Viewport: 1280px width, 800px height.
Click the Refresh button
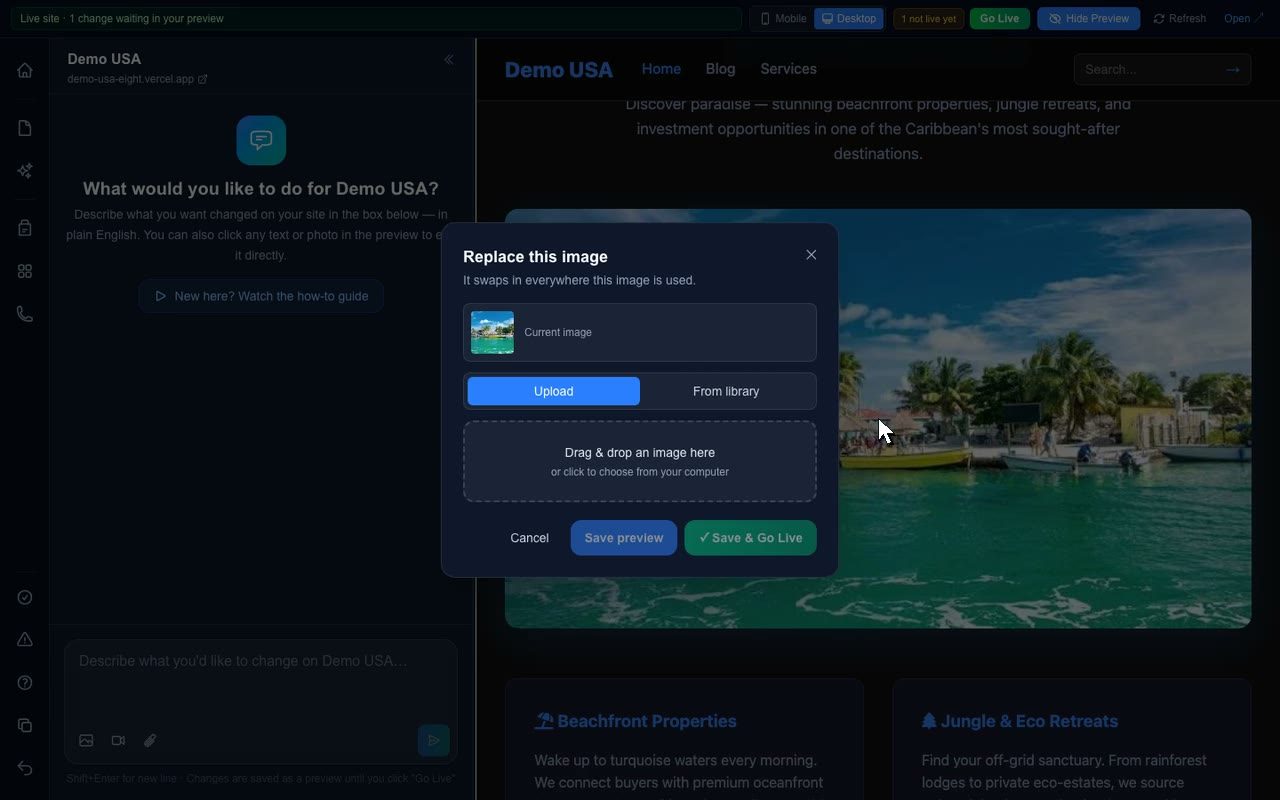[1179, 18]
